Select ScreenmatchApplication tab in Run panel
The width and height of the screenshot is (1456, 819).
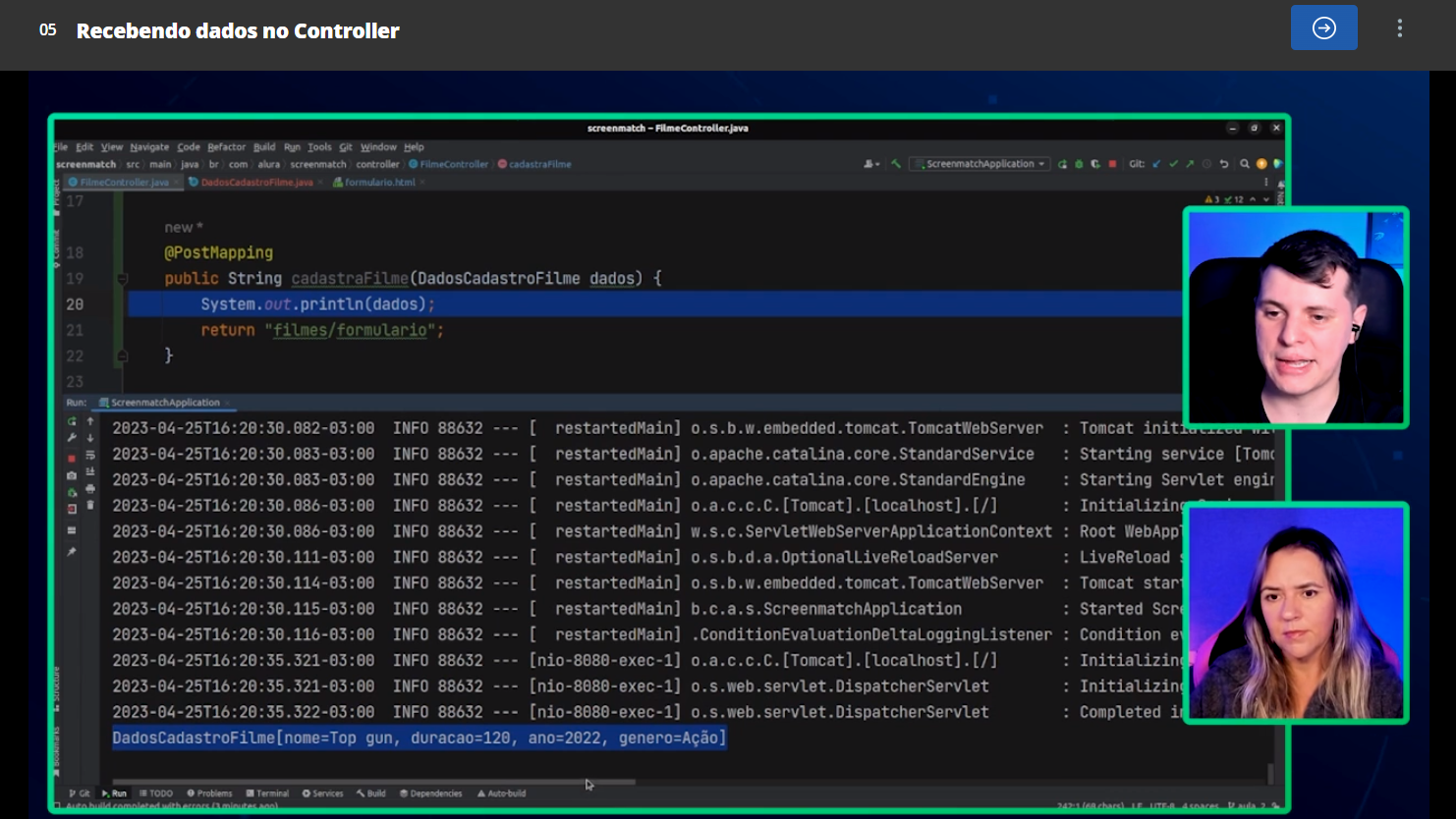[165, 403]
